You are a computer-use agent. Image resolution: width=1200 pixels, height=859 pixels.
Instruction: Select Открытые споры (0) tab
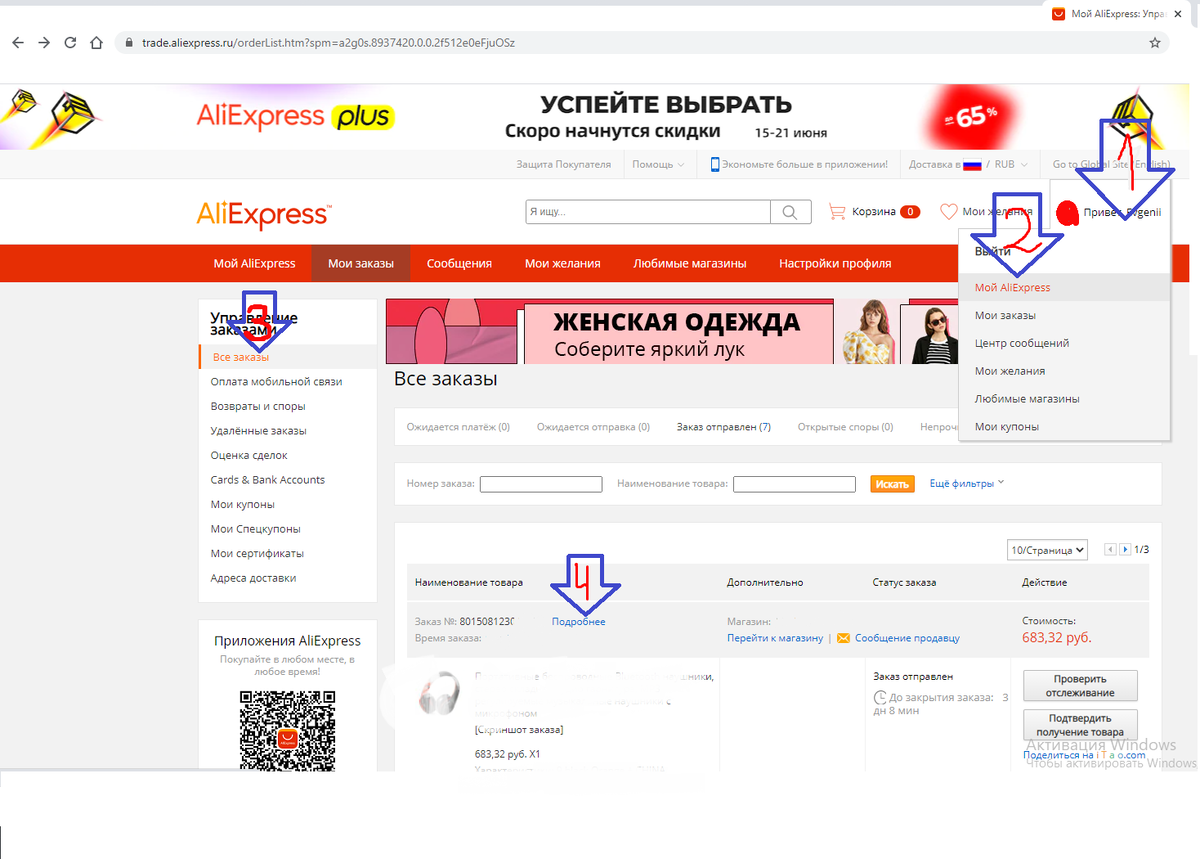(845, 427)
